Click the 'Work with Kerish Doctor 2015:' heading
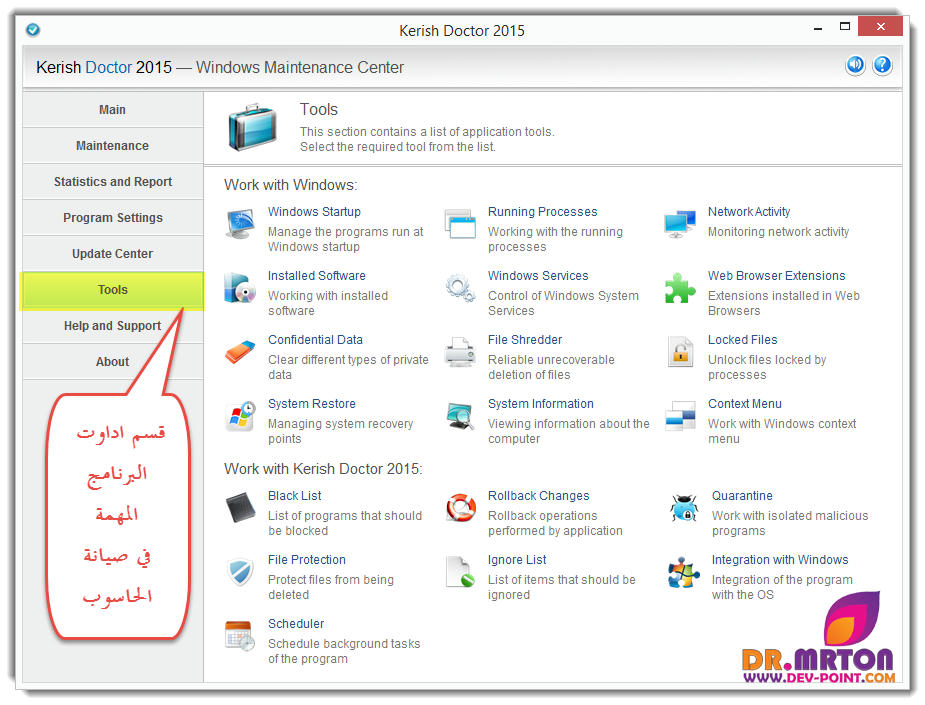925x705 pixels. (323, 469)
